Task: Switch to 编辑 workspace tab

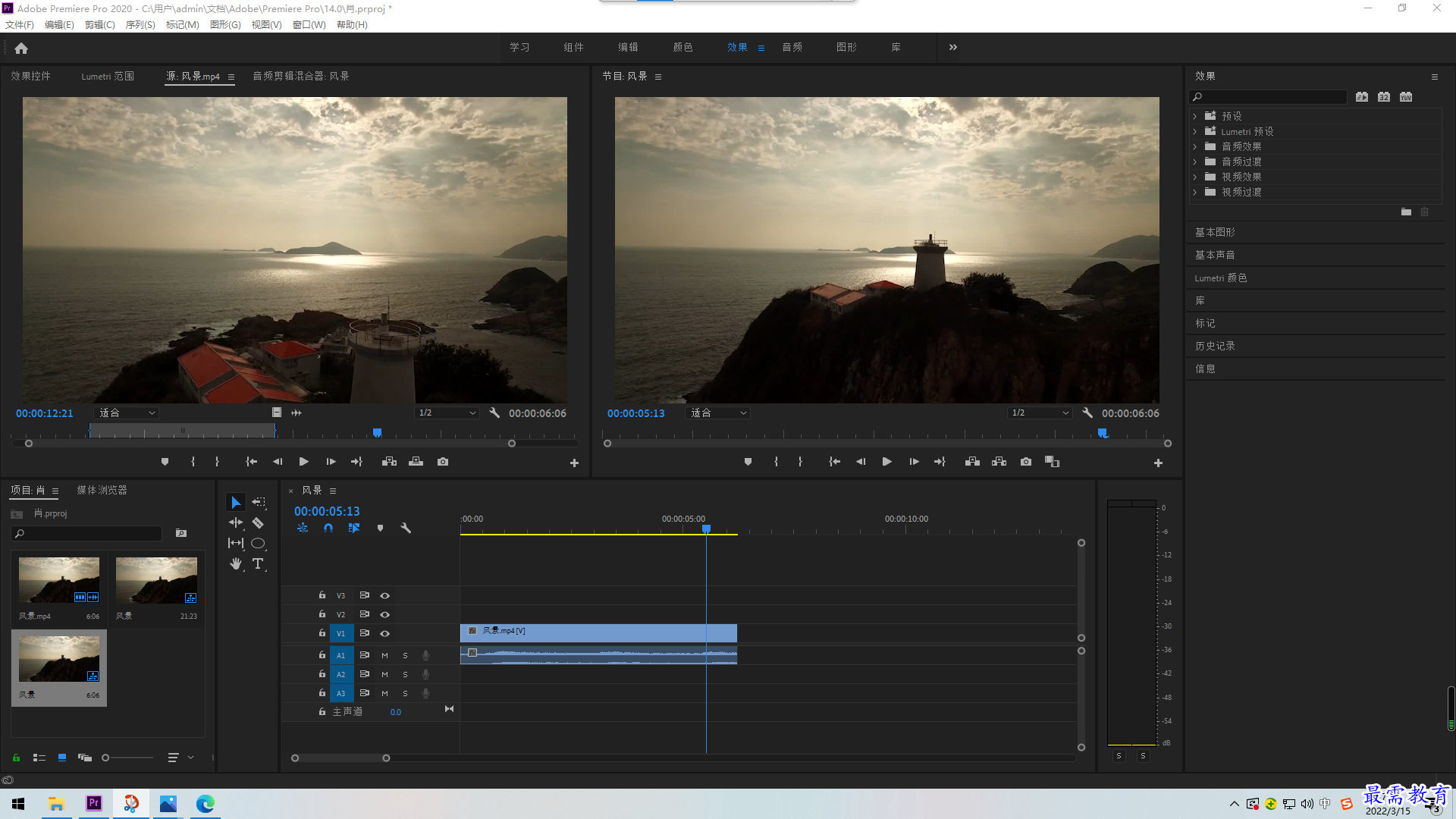Action: pyautogui.click(x=628, y=47)
